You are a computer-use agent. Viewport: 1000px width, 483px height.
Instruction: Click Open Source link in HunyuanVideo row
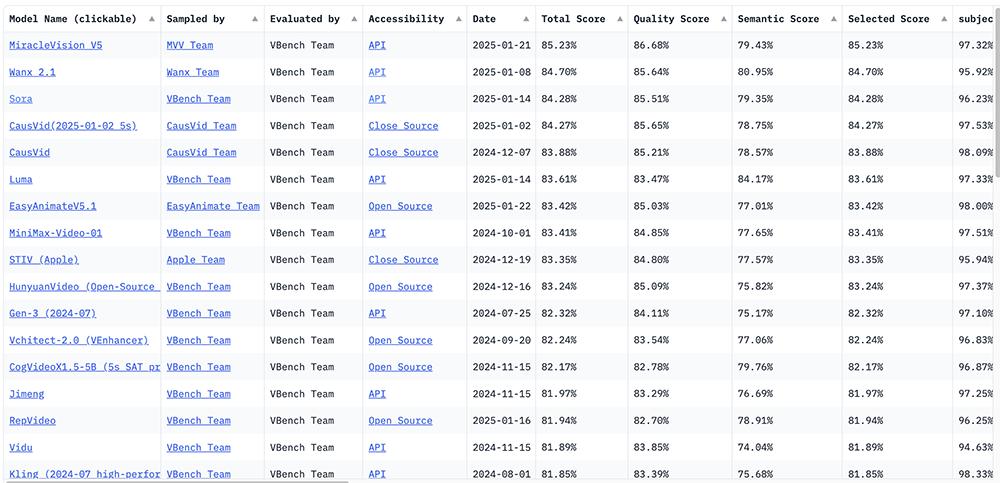400,287
